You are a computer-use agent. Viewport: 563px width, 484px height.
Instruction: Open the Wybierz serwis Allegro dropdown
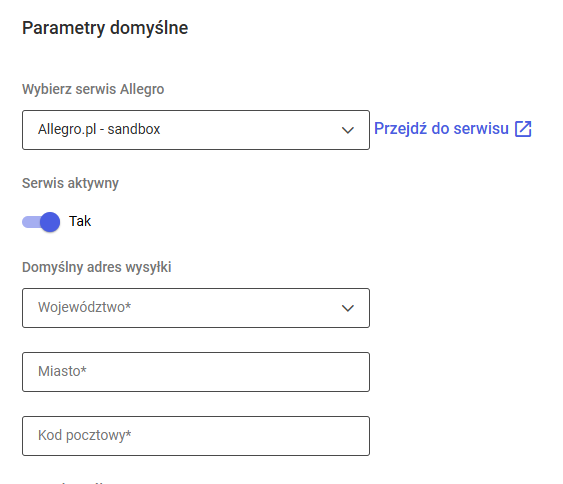196,130
